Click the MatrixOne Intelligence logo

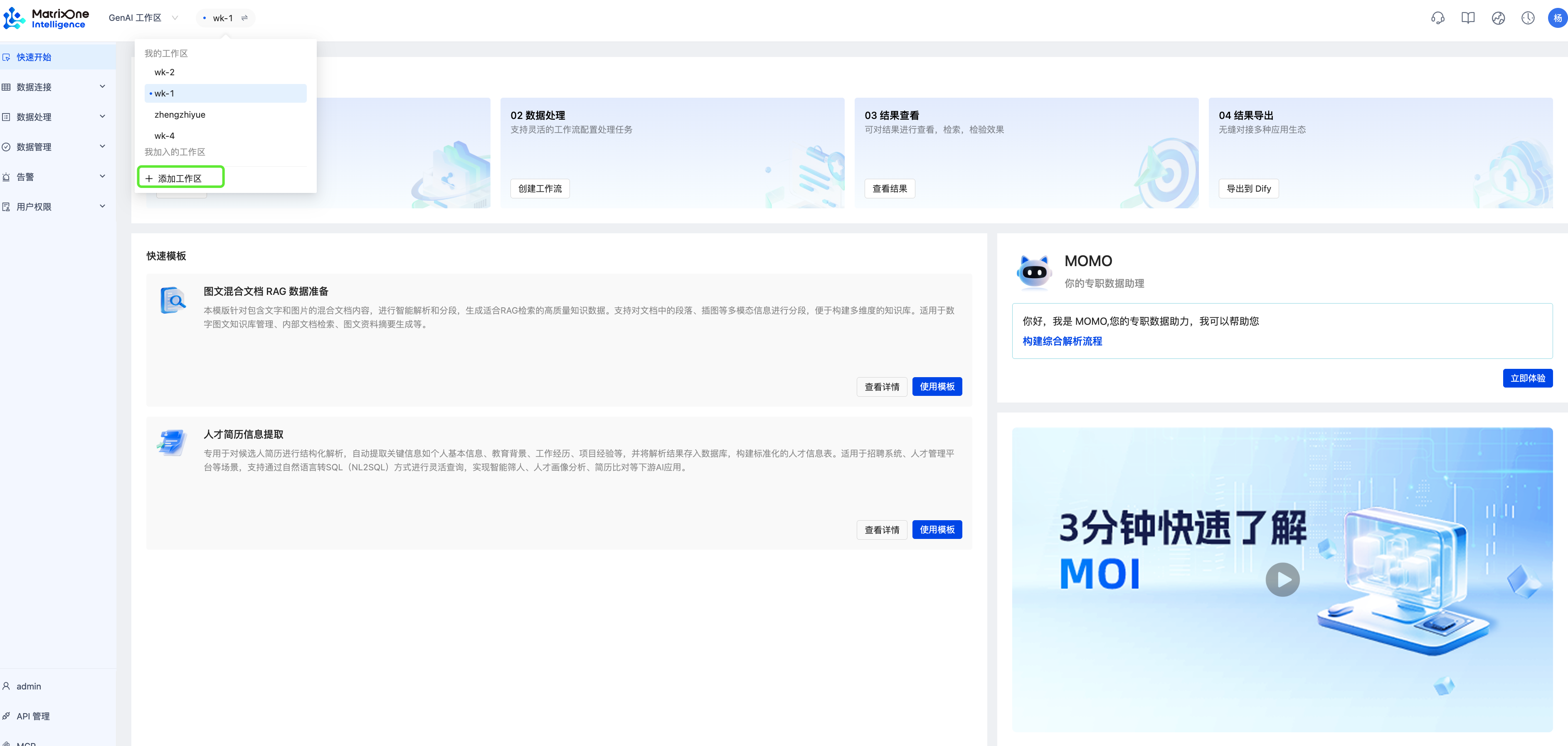click(46, 18)
